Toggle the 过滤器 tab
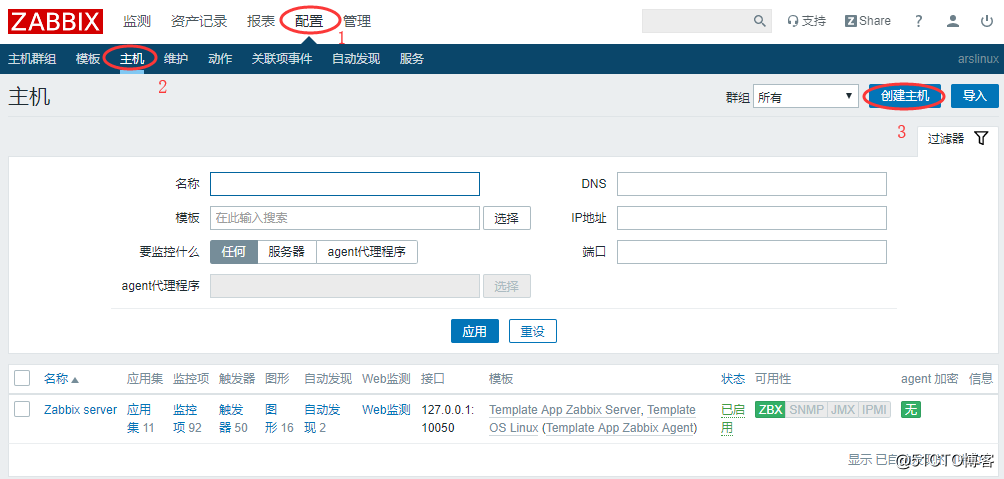This screenshot has height=479, width=1004. (x=958, y=138)
